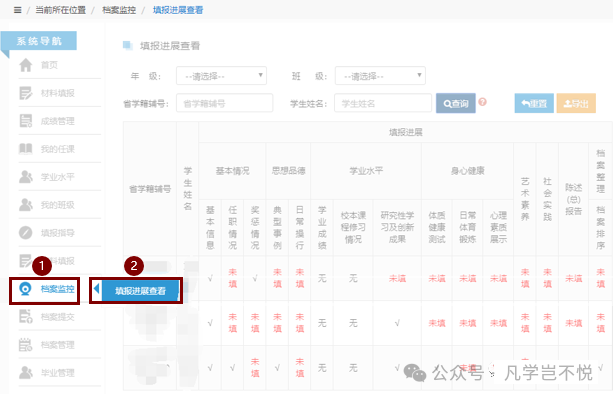Open 填报进展查看 breadcrumb link
Image resolution: width=613 pixels, height=398 pixels.
pos(178,10)
